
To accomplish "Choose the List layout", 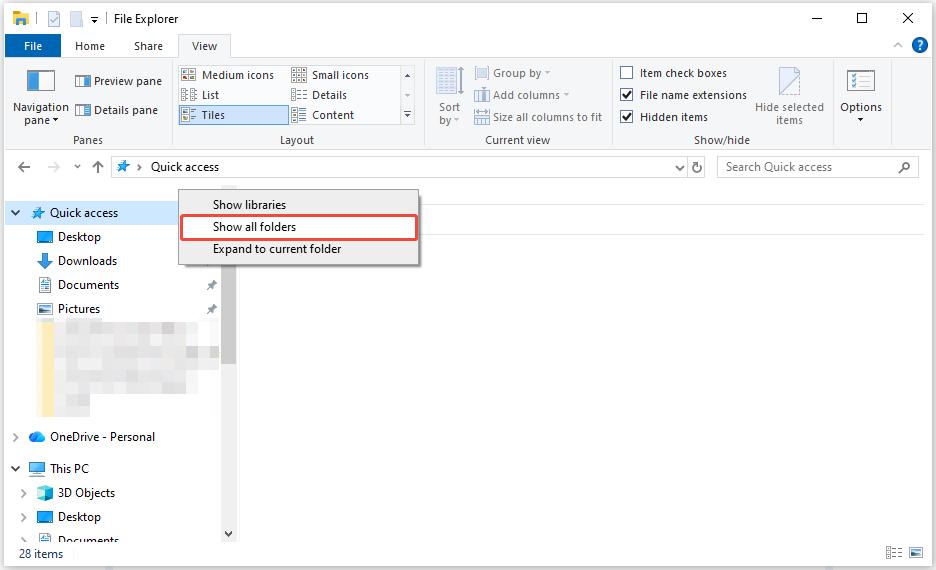I will click(x=200, y=95).
